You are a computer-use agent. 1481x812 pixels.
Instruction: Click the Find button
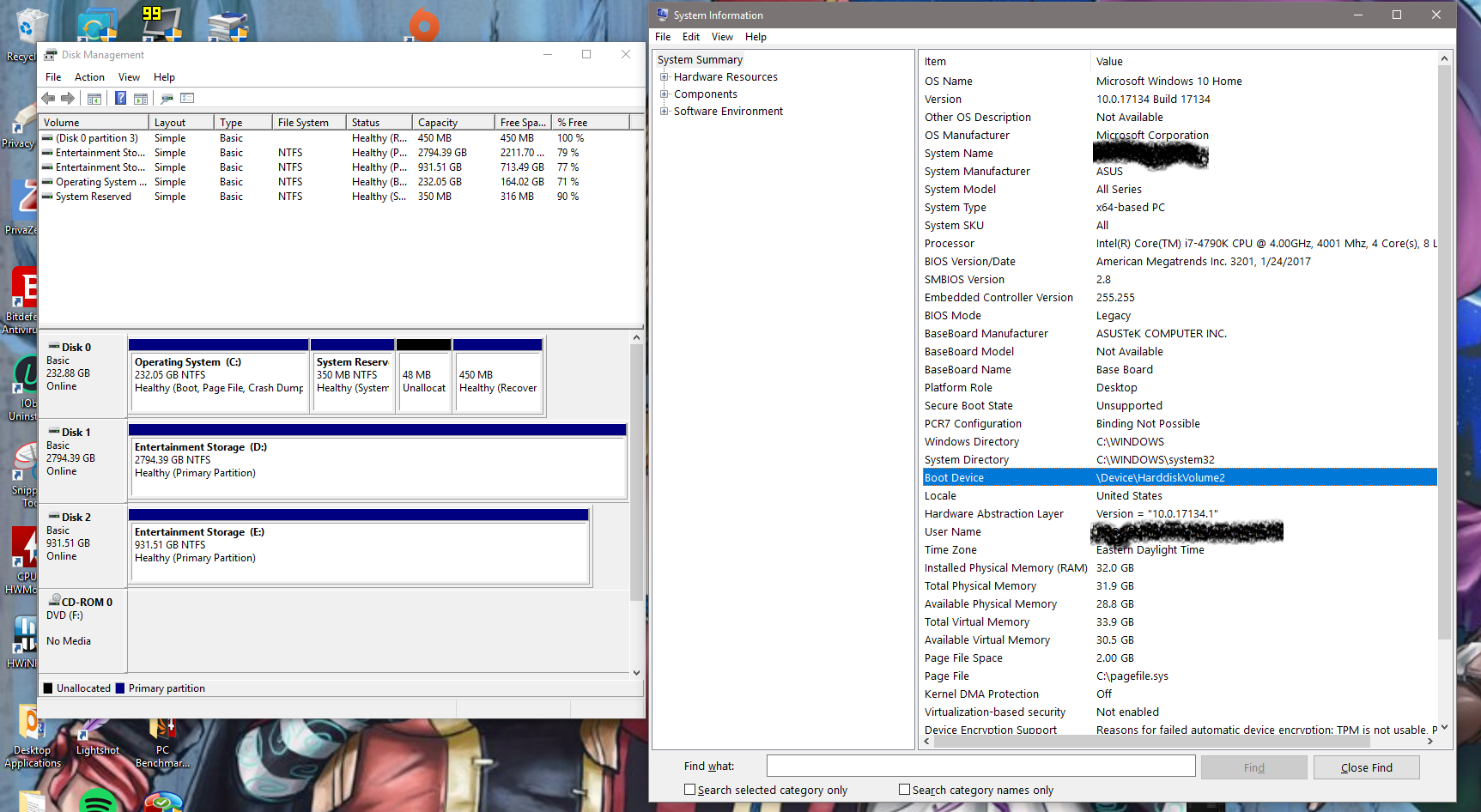click(1253, 767)
